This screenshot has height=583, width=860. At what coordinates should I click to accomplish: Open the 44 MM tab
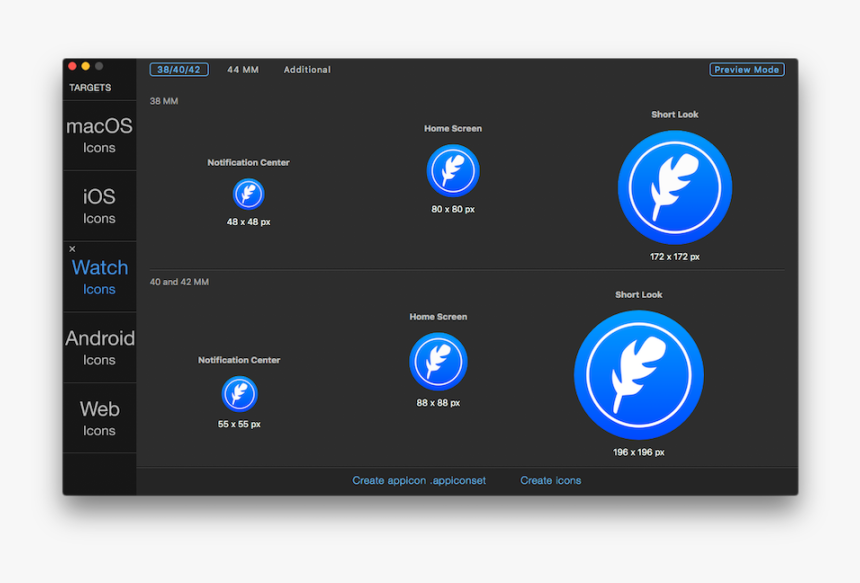pyautogui.click(x=243, y=69)
